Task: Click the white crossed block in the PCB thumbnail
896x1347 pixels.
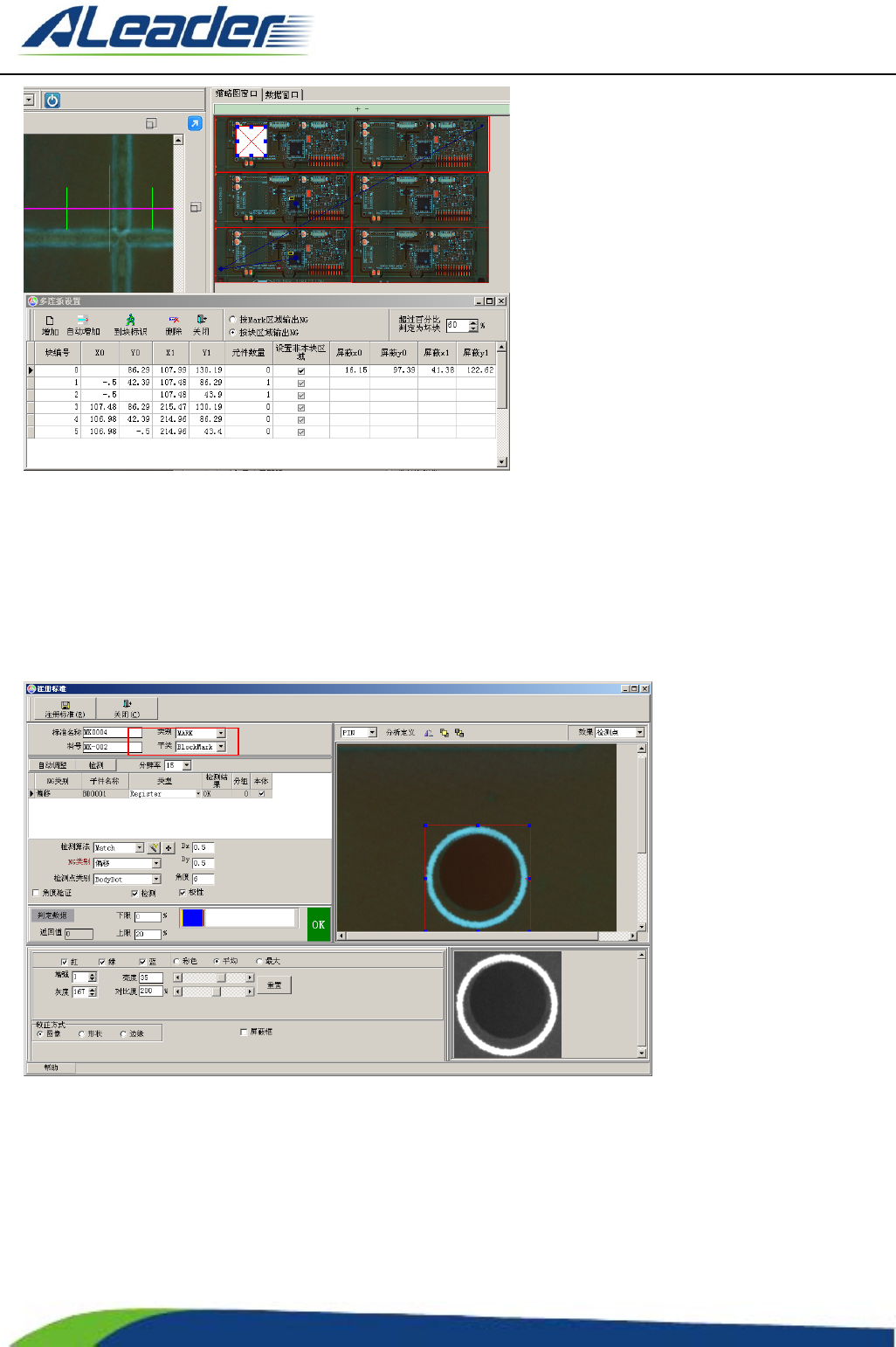Action: coord(252,140)
